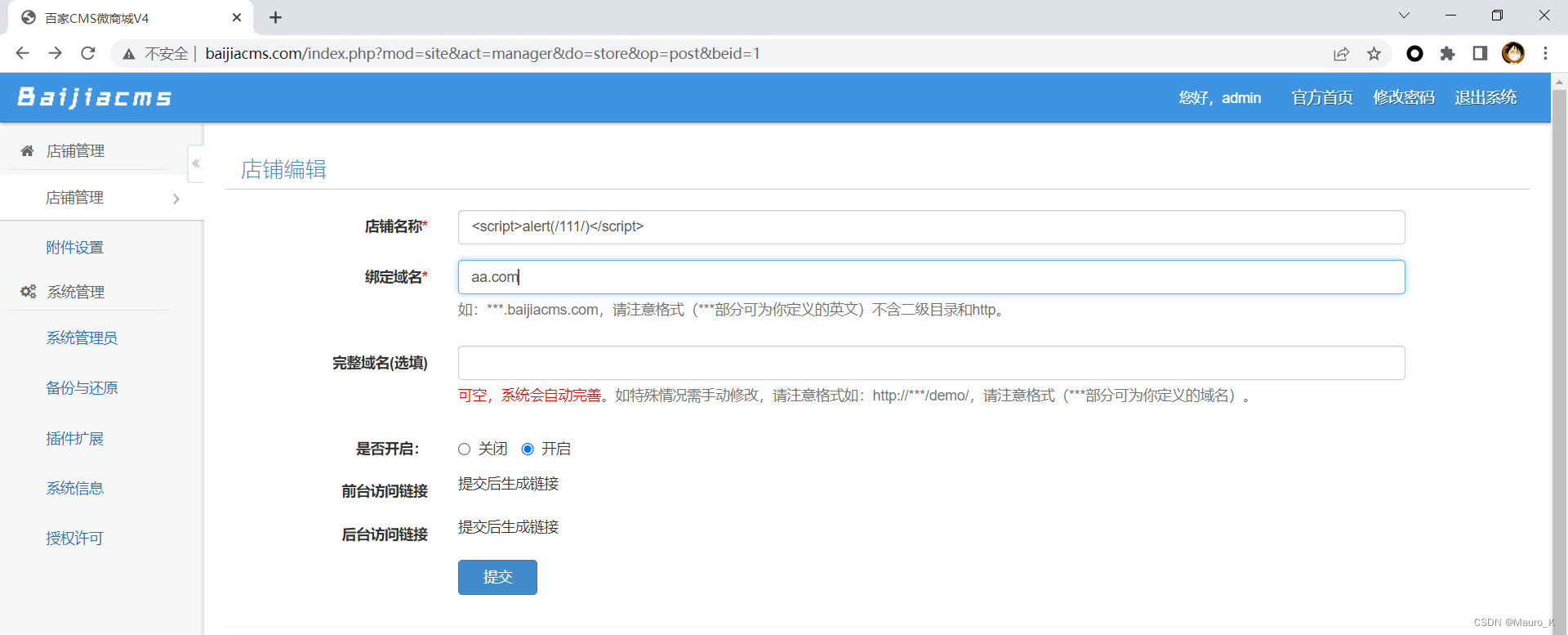The image size is (1568, 635).
Task: Click the home icon beside 店铺管理
Action: [x=28, y=151]
